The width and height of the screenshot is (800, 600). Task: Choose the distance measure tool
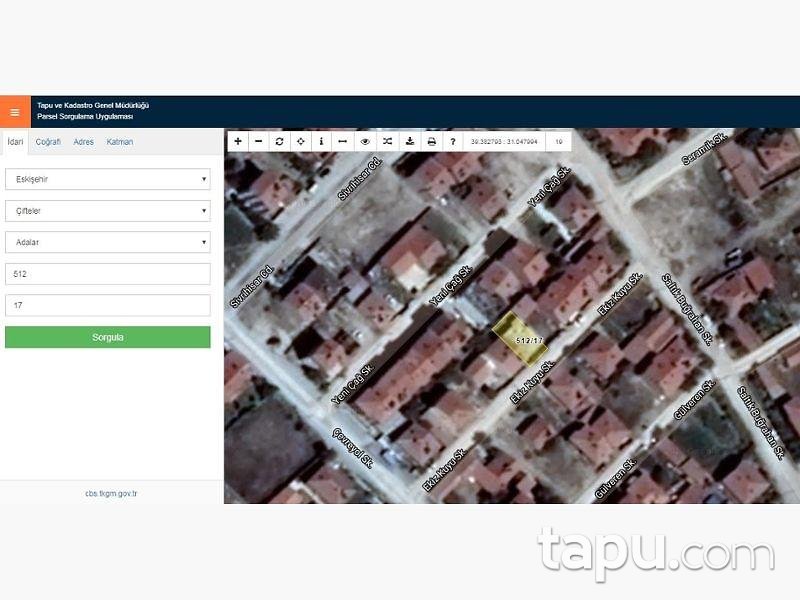(x=342, y=142)
